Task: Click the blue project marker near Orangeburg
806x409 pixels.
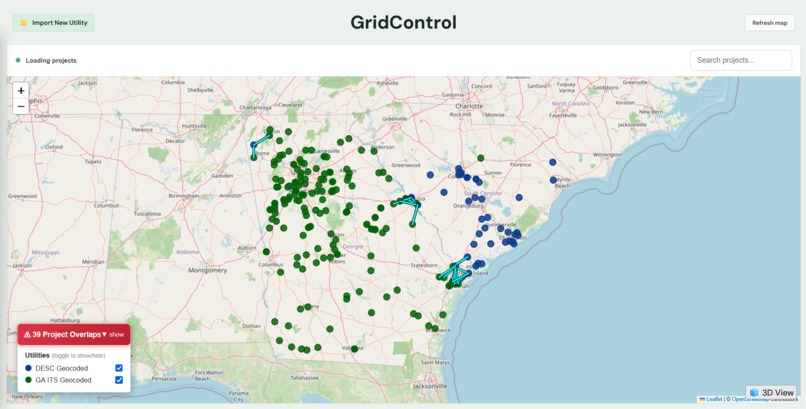Action: point(468,201)
